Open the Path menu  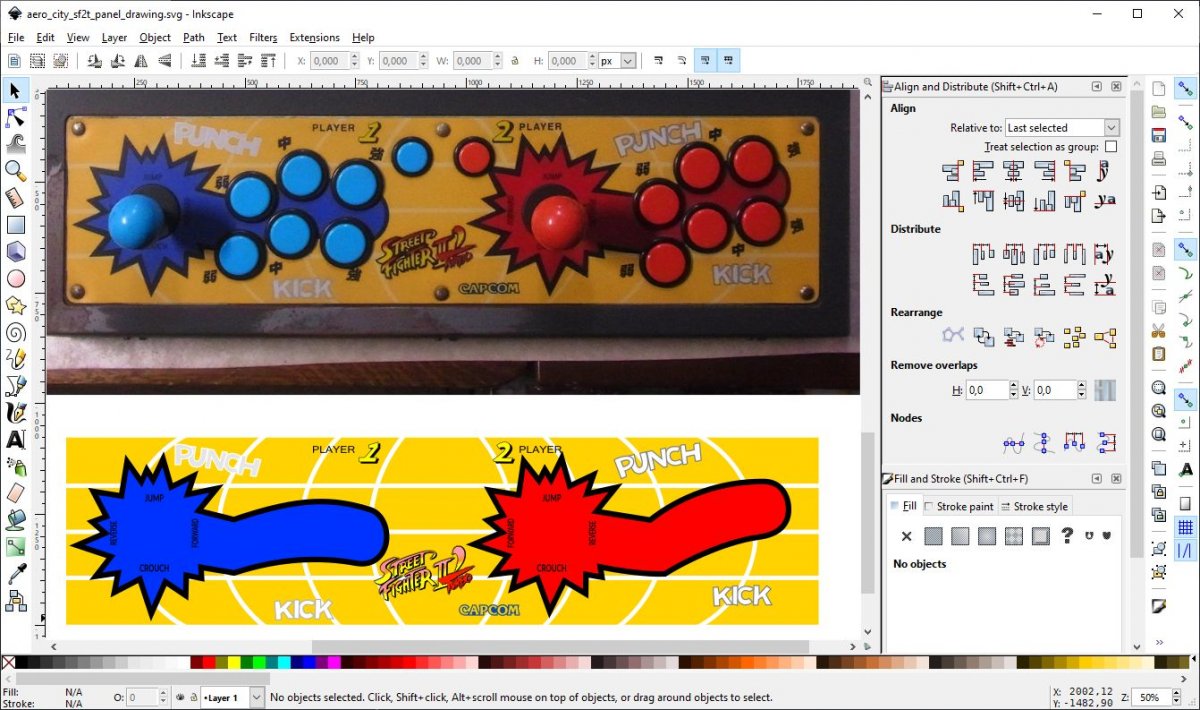click(x=194, y=37)
